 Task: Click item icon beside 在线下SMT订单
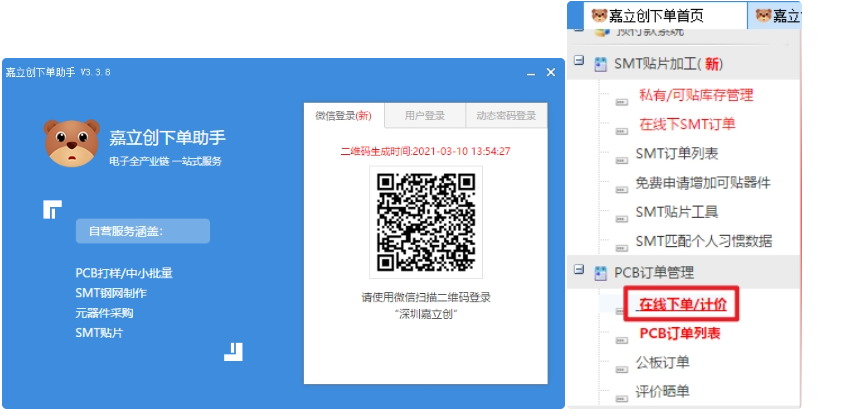pos(622,131)
